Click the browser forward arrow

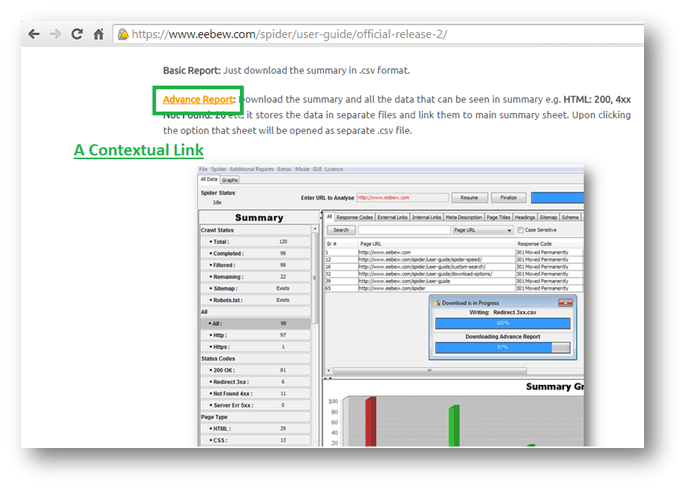(55, 34)
